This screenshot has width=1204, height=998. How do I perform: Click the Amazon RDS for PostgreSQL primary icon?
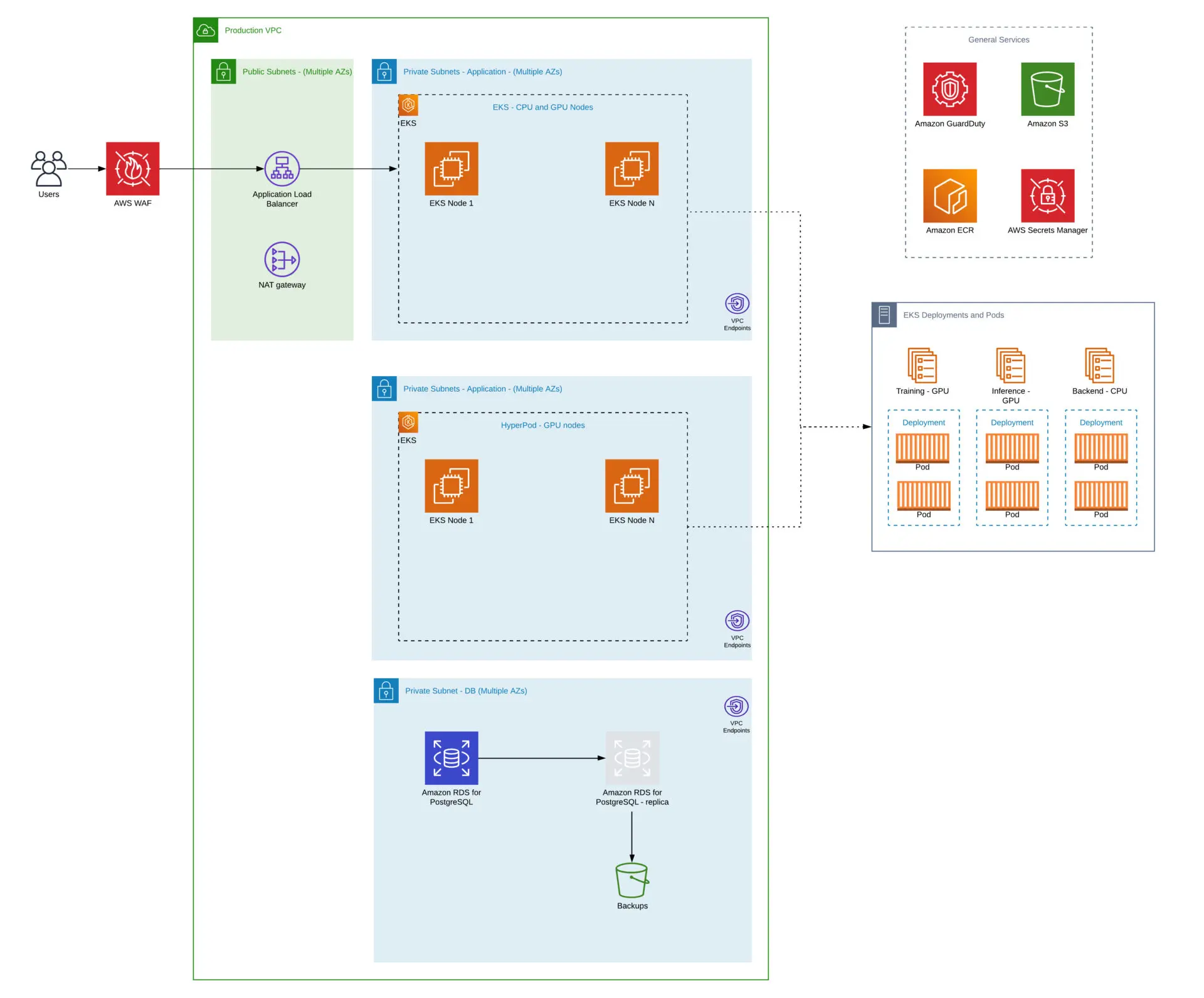coord(451,758)
